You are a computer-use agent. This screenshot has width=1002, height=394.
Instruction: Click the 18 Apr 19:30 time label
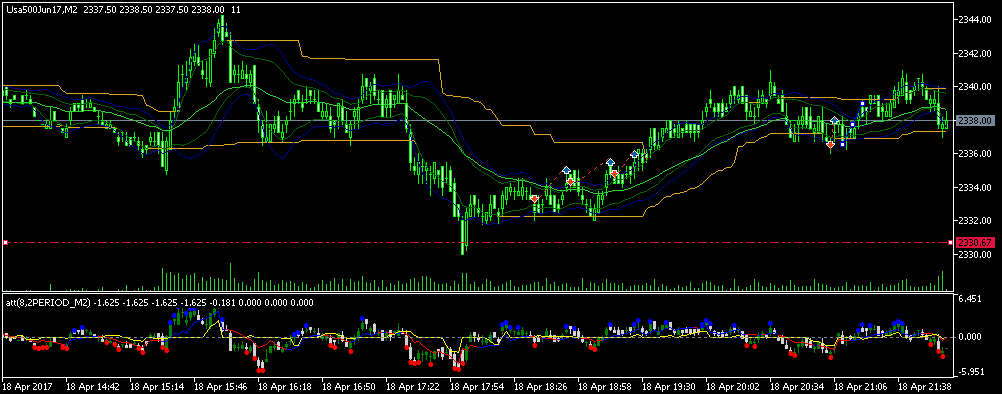(x=668, y=387)
